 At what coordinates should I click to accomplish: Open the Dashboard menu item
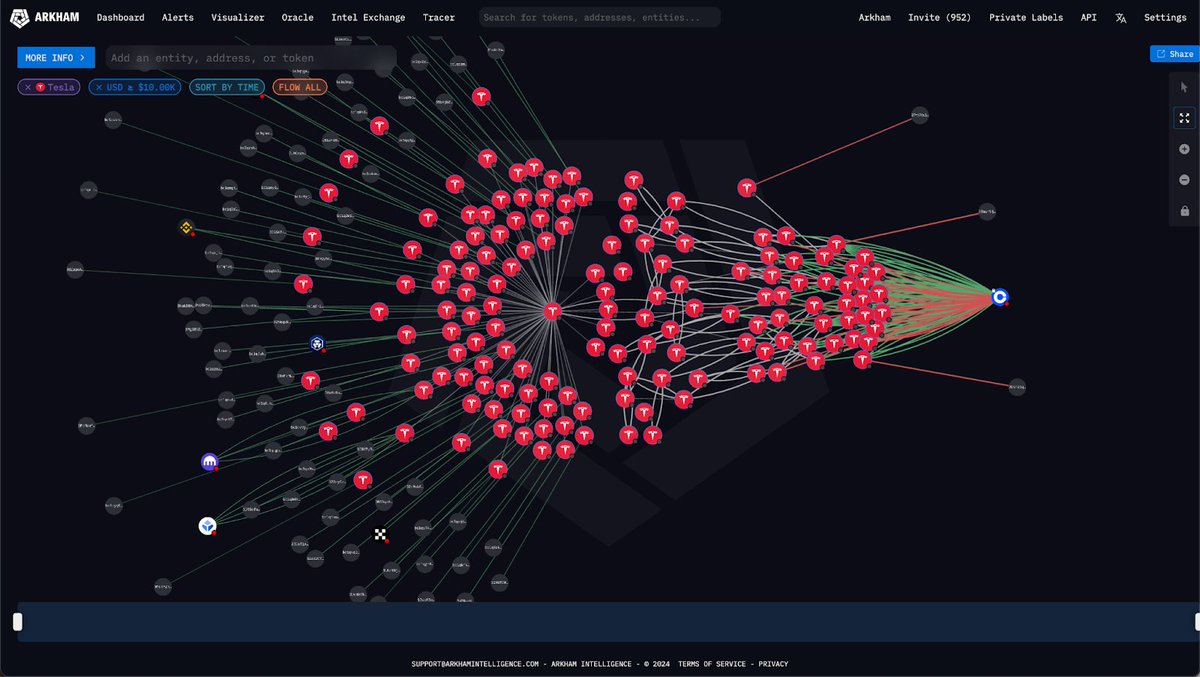120,17
